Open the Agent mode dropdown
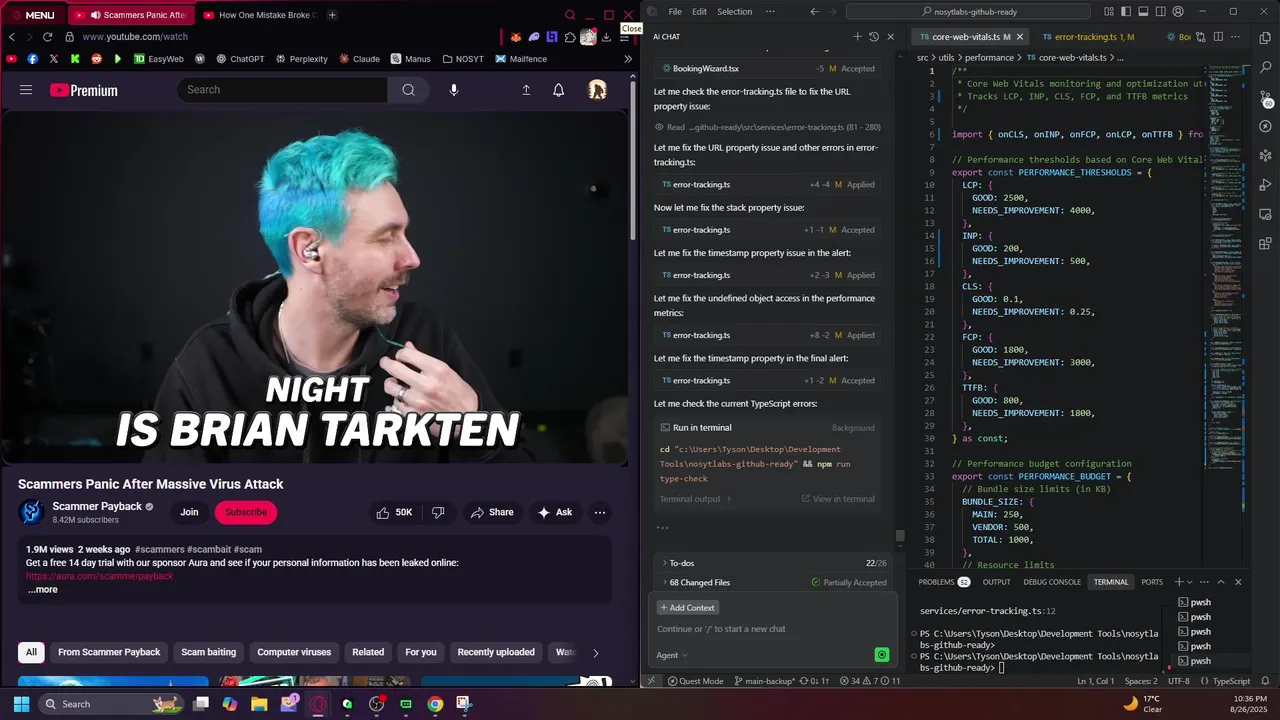The image size is (1280, 720). pyautogui.click(x=672, y=655)
